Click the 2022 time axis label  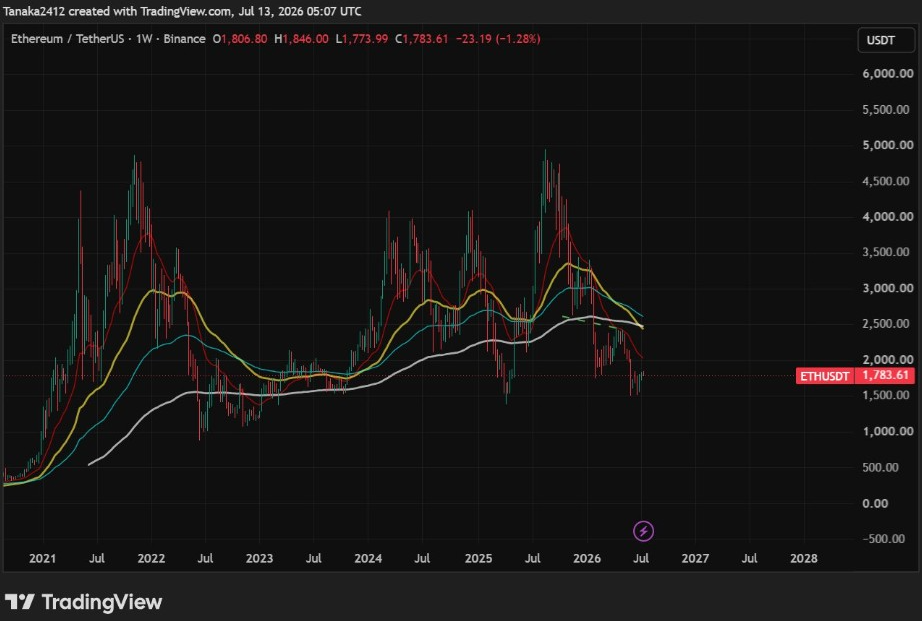coord(151,559)
